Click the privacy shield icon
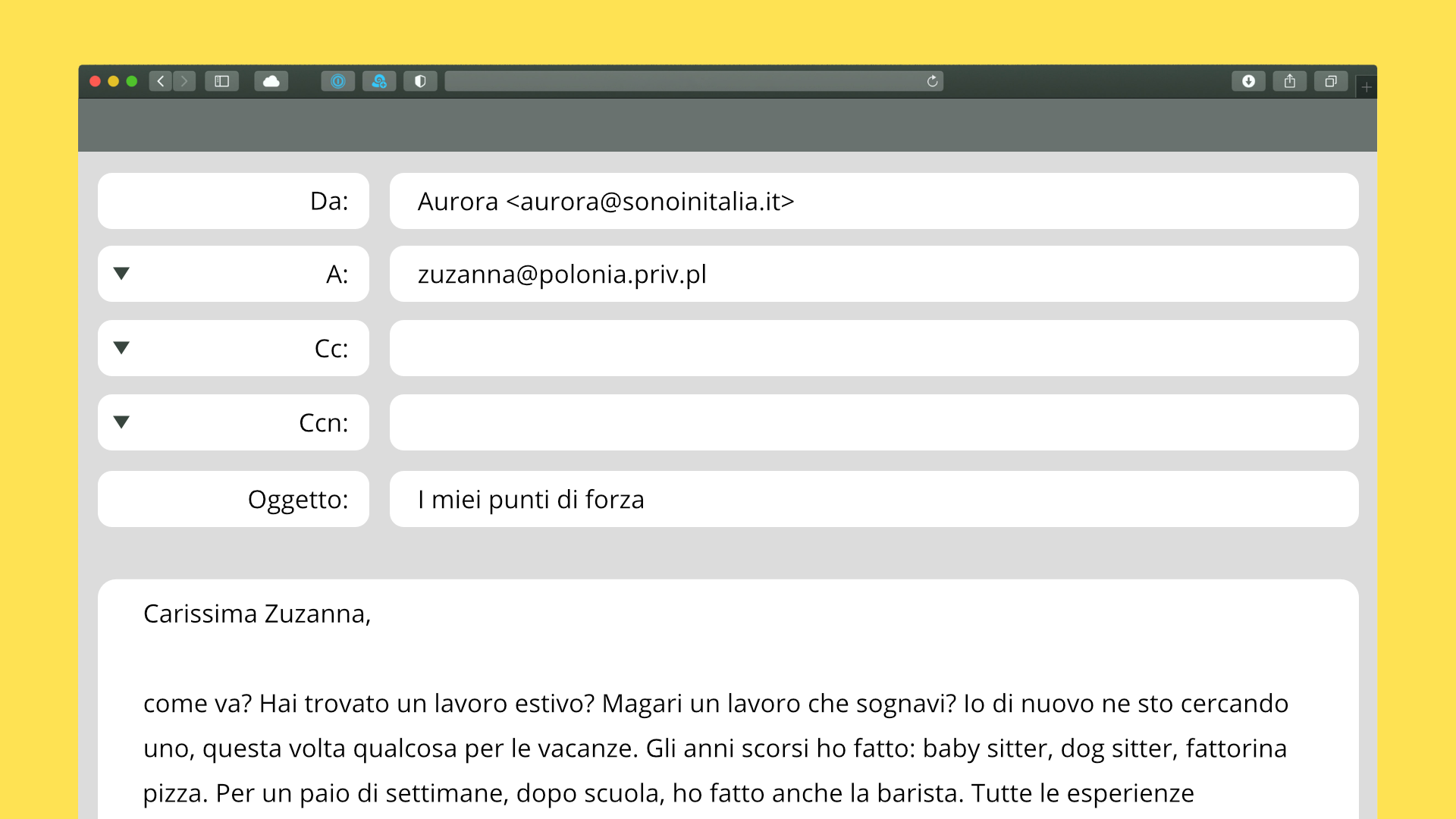 point(420,81)
